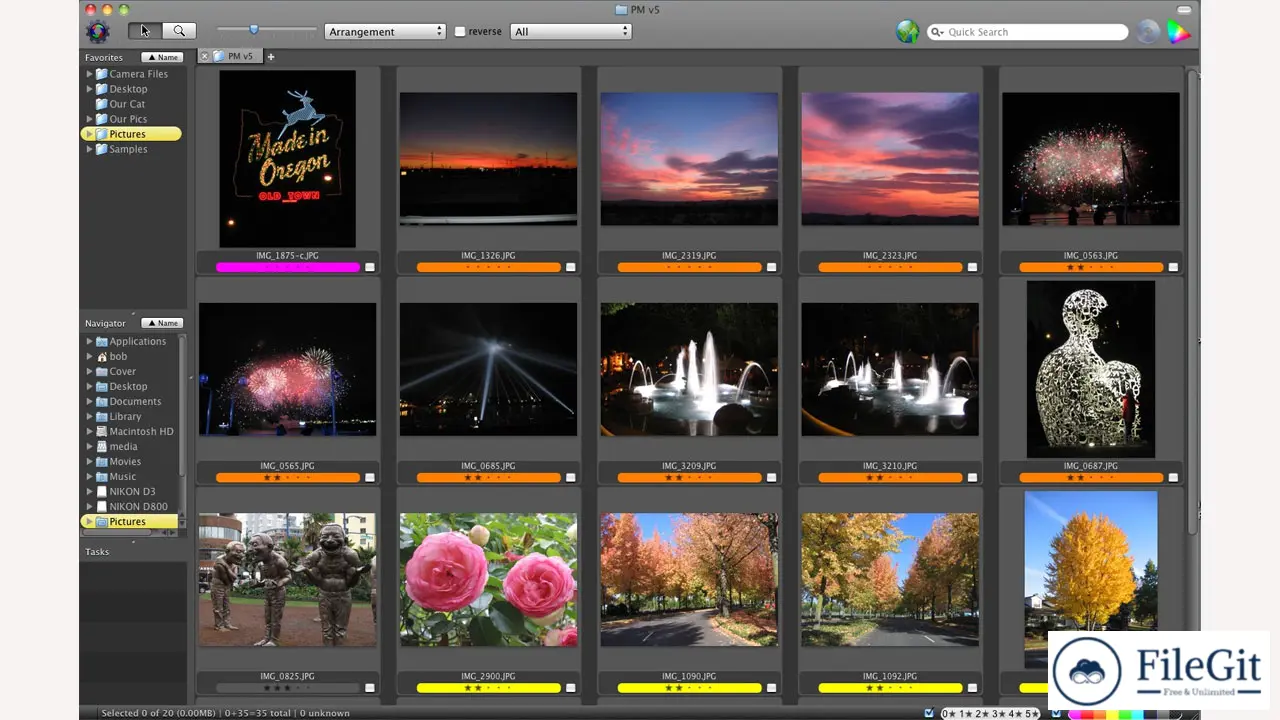
Task: Toggle the star rating filter checkbox
Action: tap(930, 713)
